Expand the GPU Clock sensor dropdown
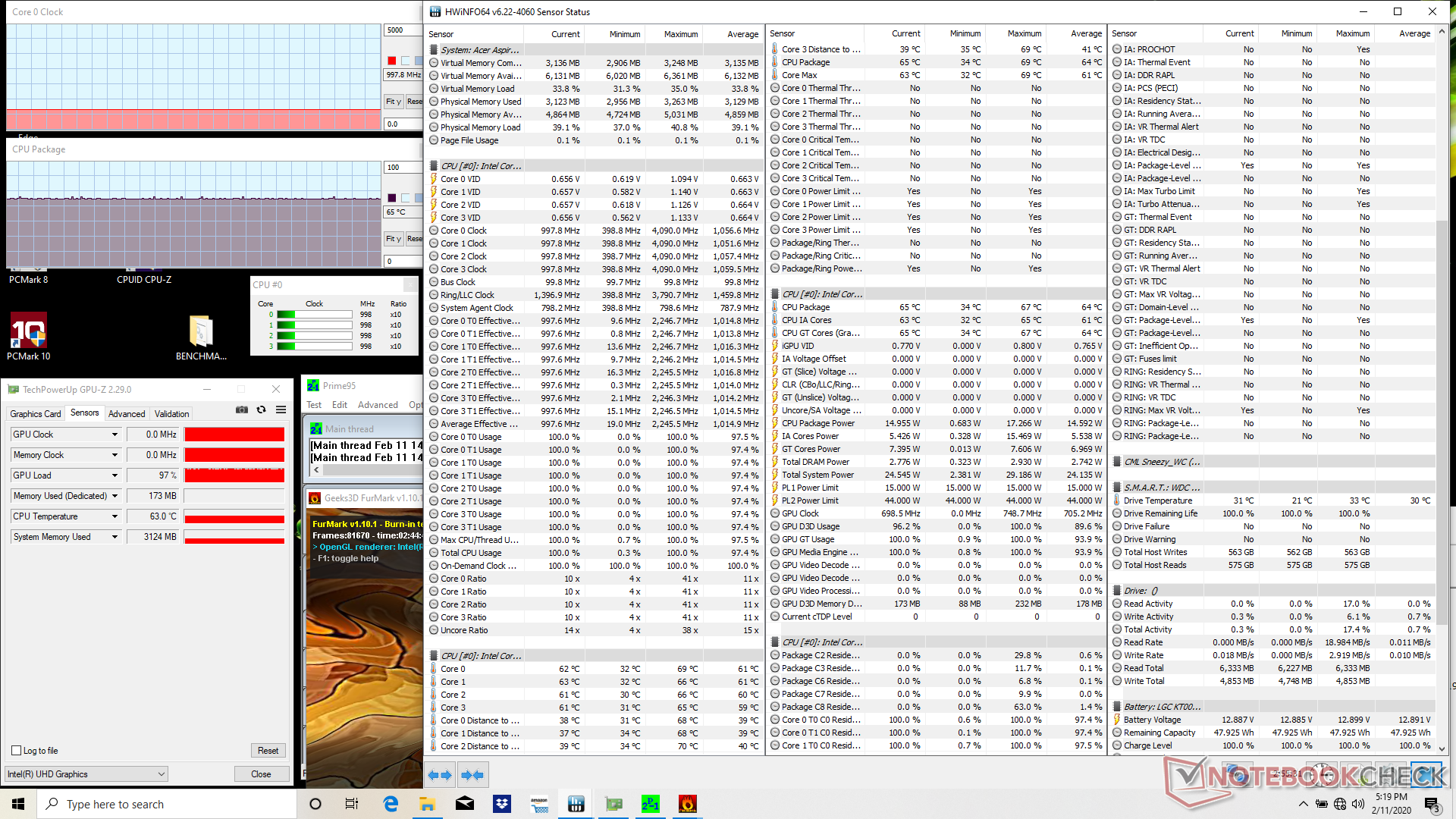Screen dimensions: 1456x819 pos(115,435)
